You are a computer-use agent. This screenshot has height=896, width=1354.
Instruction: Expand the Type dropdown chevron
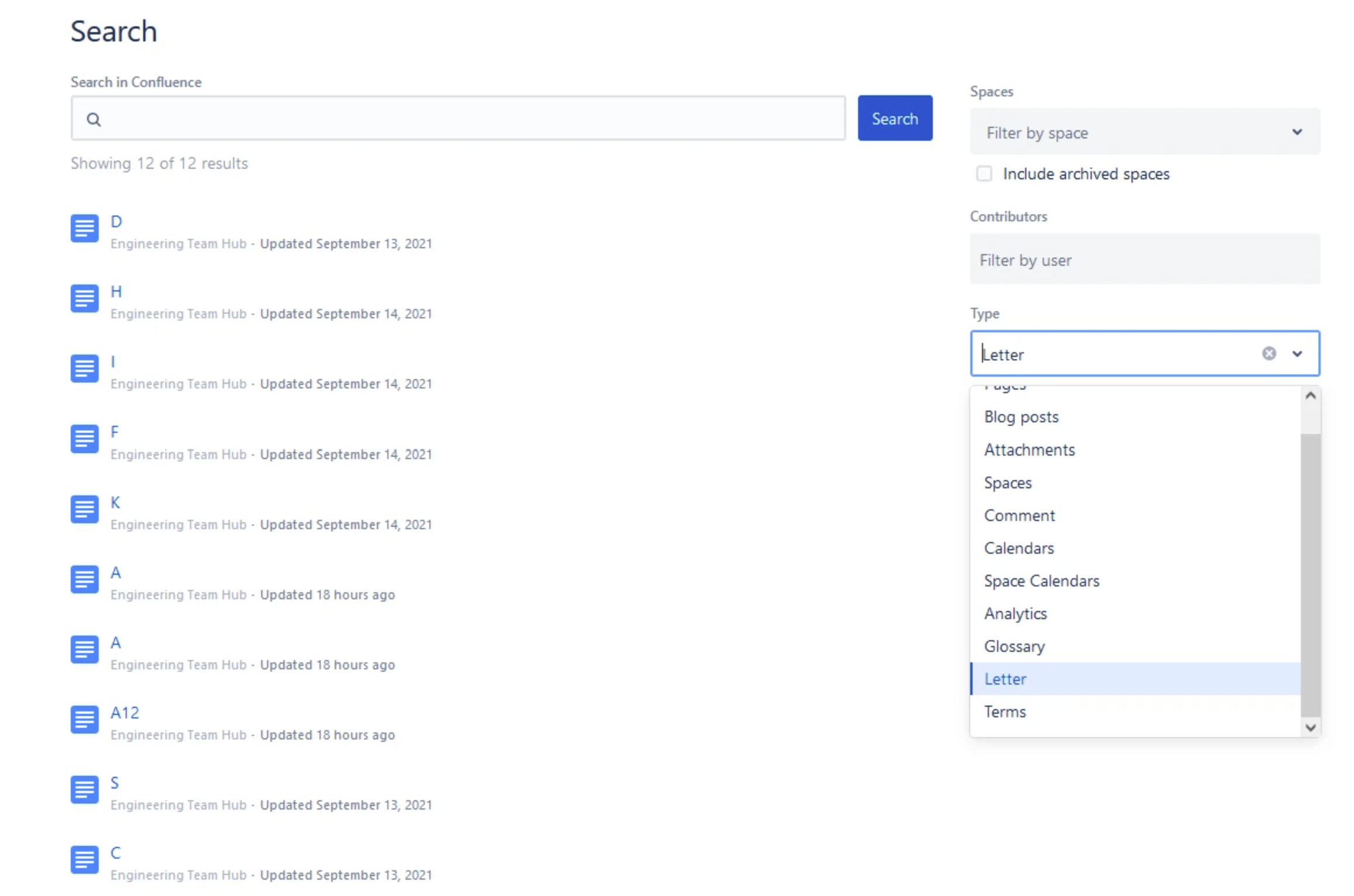(x=1297, y=353)
